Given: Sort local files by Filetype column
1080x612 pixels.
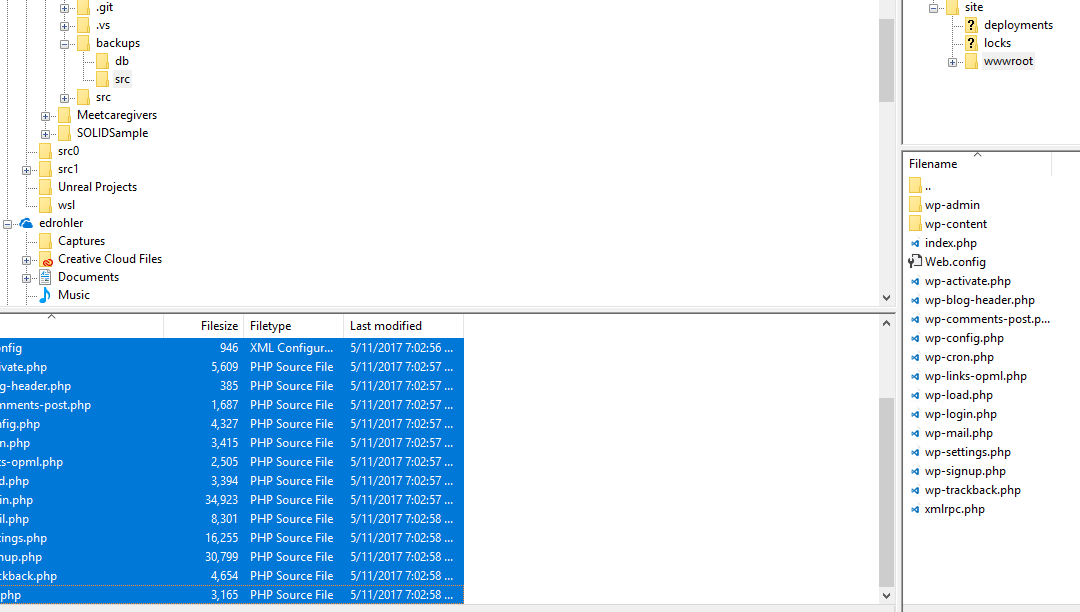Looking at the screenshot, I should click(293, 326).
